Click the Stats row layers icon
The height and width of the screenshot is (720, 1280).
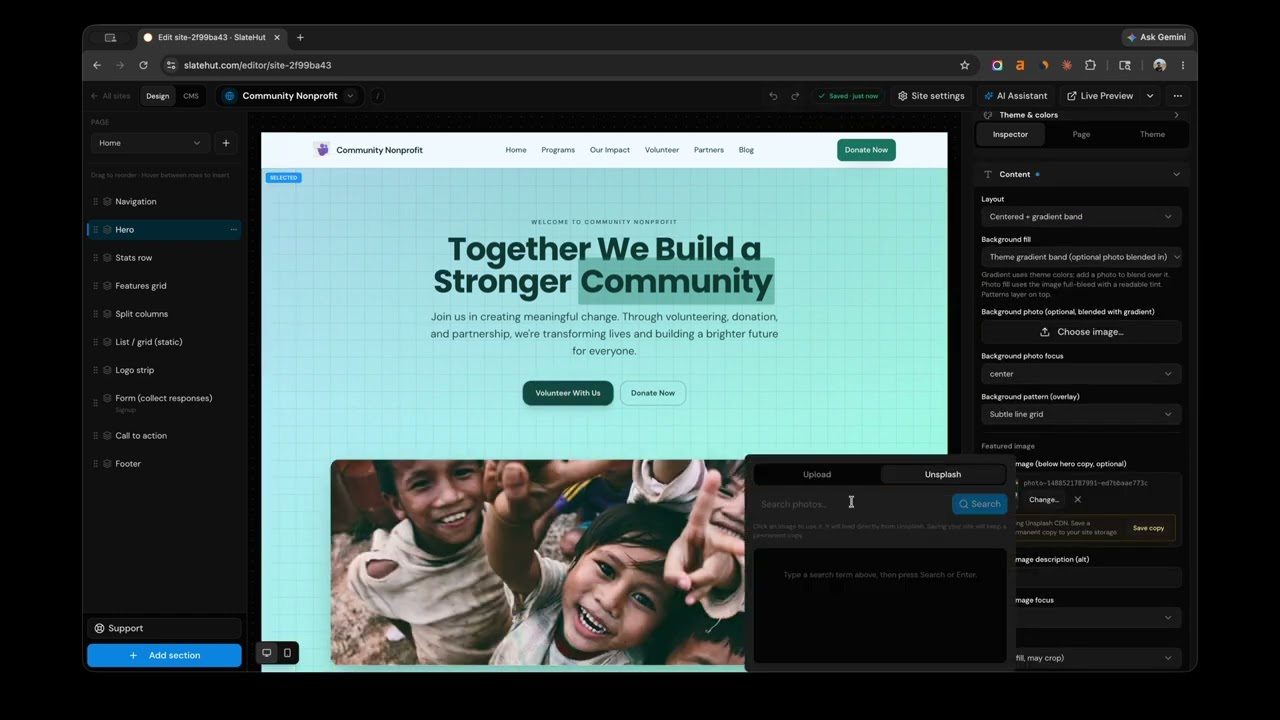point(107,258)
